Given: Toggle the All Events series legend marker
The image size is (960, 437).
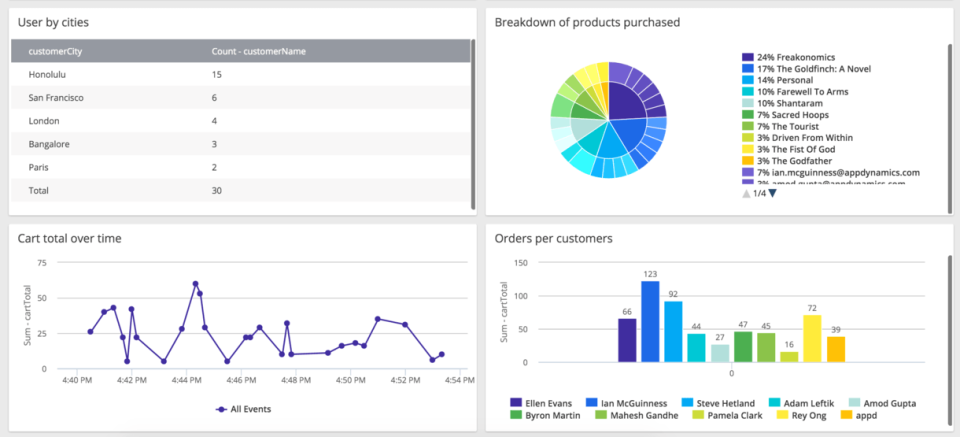Looking at the screenshot, I should 222,408.
